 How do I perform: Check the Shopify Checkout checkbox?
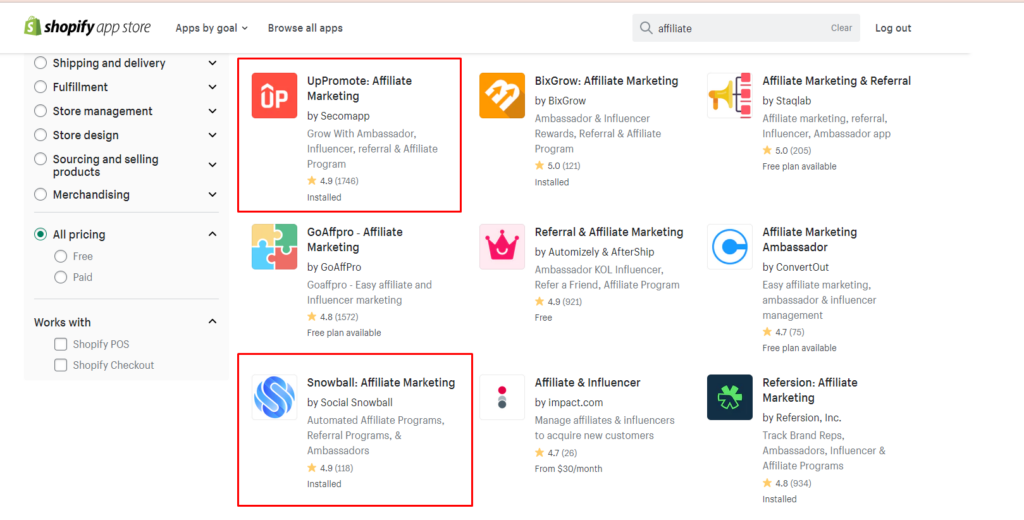click(x=61, y=365)
